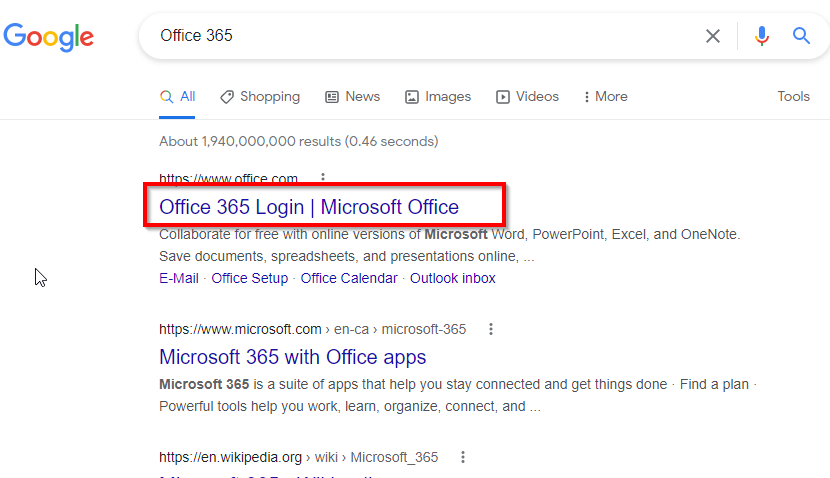The width and height of the screenshot is (830, 478).
Task: Select the All tab
Action: [x=177, y=97]
